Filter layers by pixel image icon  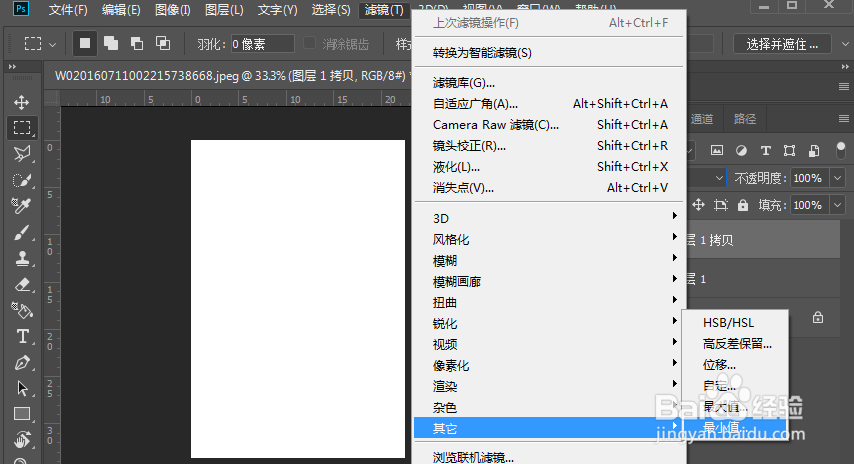point(717,150)
